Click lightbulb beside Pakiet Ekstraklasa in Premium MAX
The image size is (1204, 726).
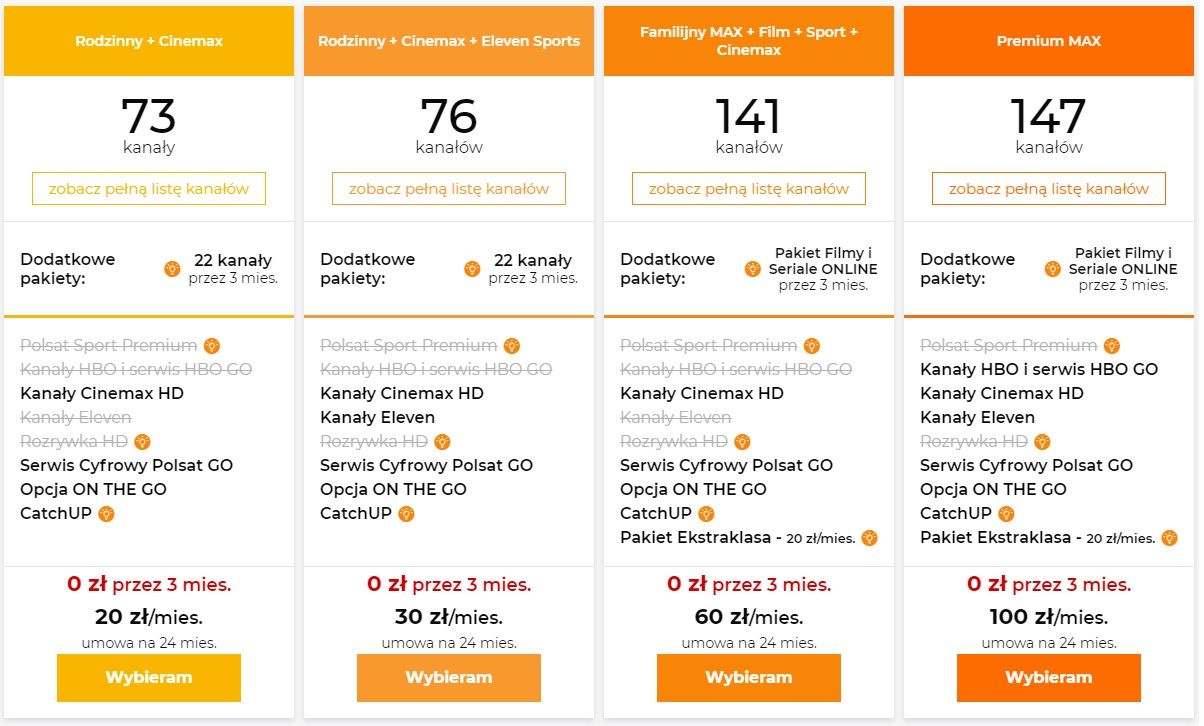(x=1169, y=538)
